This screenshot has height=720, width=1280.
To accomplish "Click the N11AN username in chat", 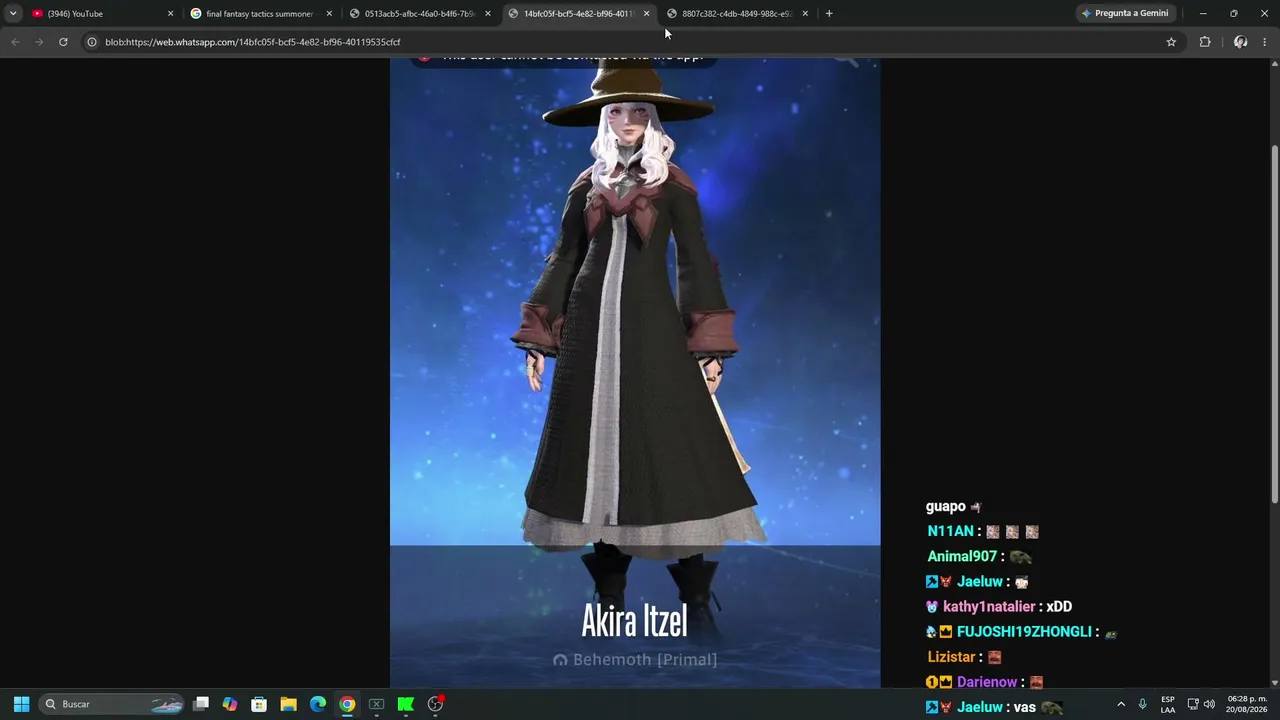I will tap(950, 532).
